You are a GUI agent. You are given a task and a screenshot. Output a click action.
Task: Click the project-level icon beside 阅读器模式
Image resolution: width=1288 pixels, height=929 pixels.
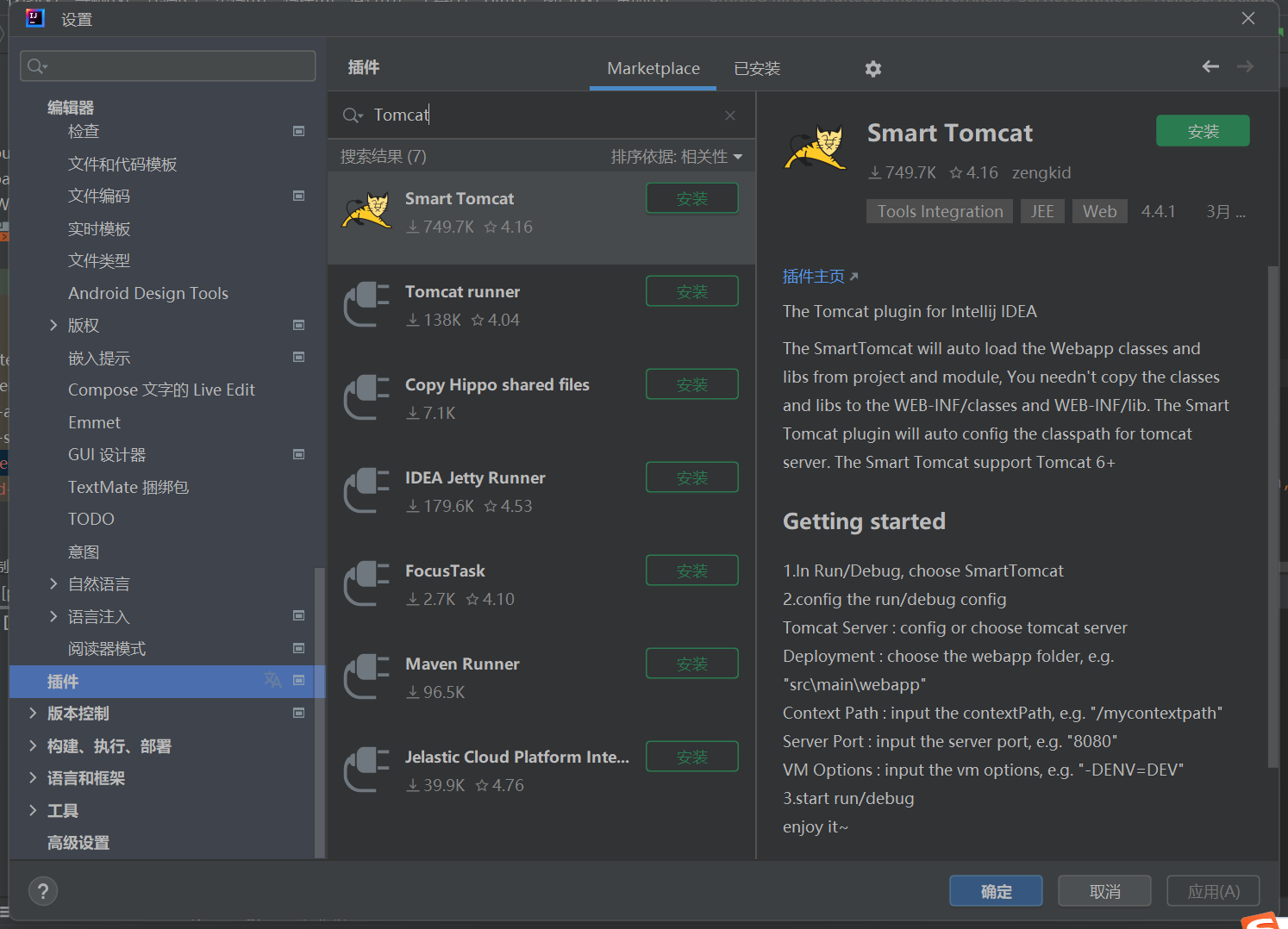click(x=299, y=648)
